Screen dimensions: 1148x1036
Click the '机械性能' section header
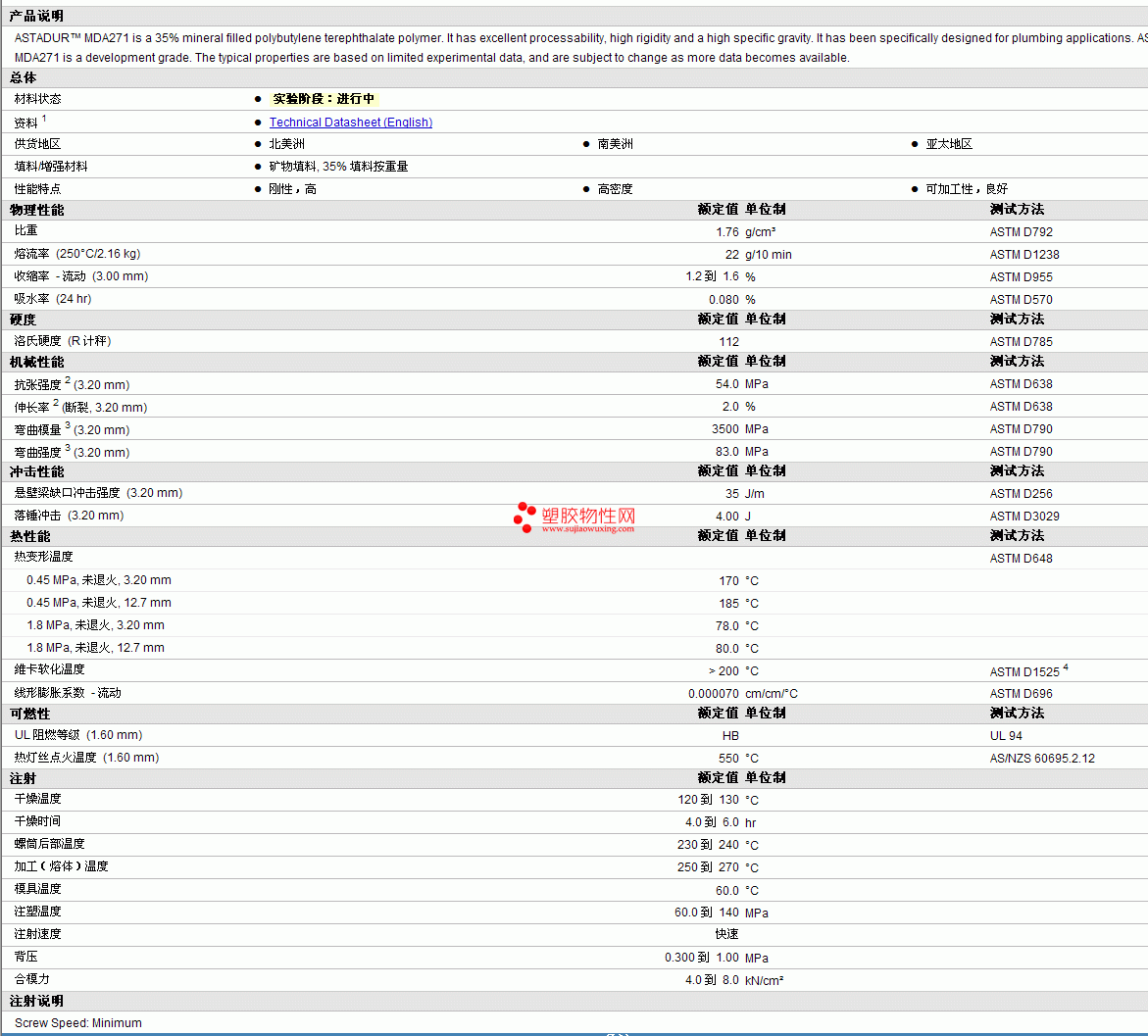pos(37,363)
